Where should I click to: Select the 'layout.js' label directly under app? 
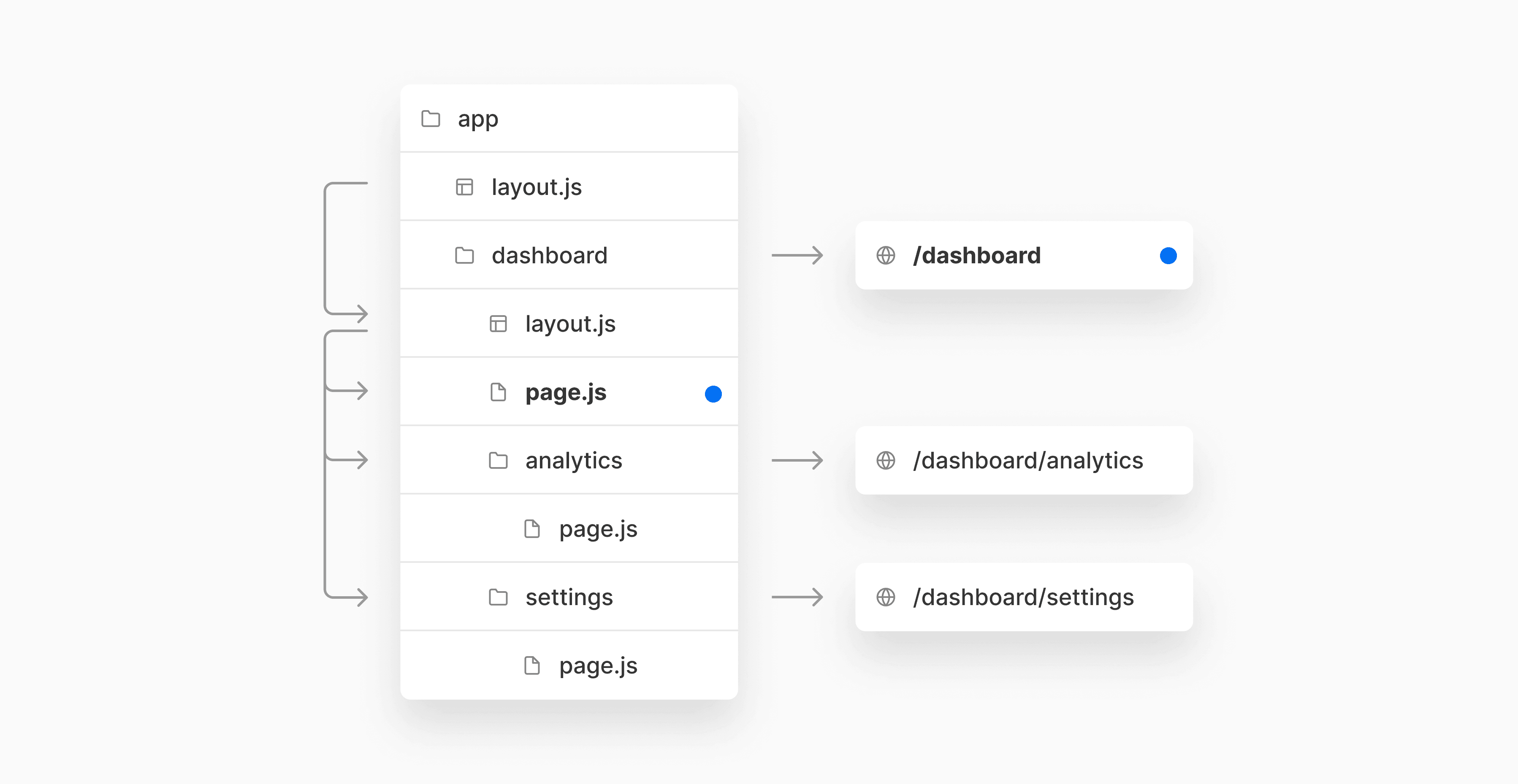(x=536, y=188)
